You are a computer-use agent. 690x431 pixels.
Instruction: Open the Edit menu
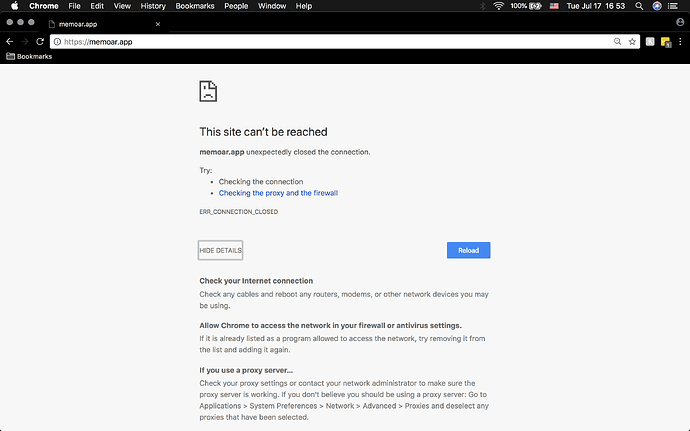click(97, 6)
